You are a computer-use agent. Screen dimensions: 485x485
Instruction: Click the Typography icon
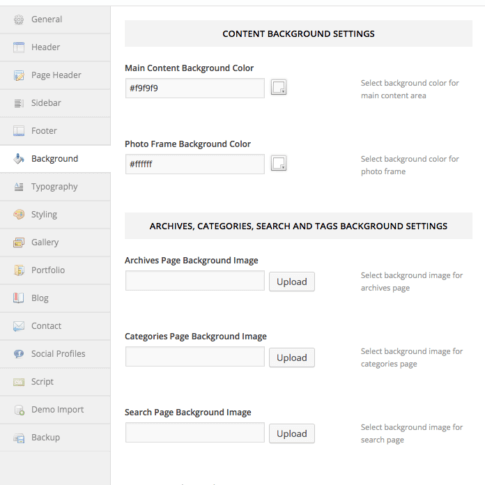19,187
